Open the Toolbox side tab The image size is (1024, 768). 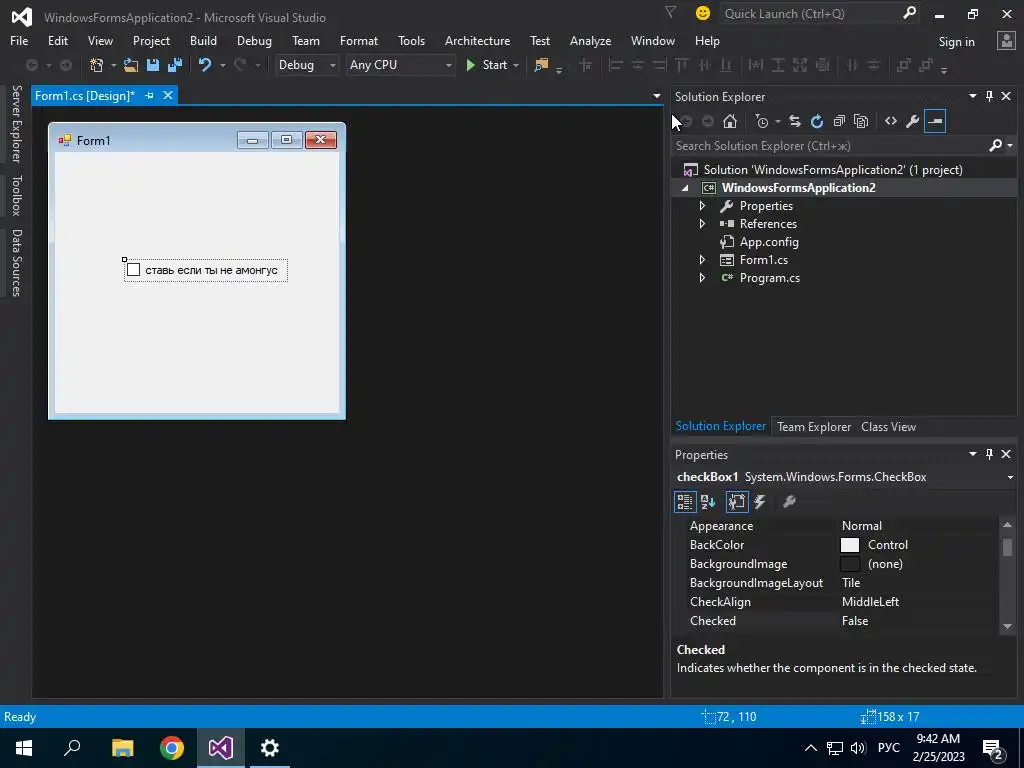(x=16, y=195)
